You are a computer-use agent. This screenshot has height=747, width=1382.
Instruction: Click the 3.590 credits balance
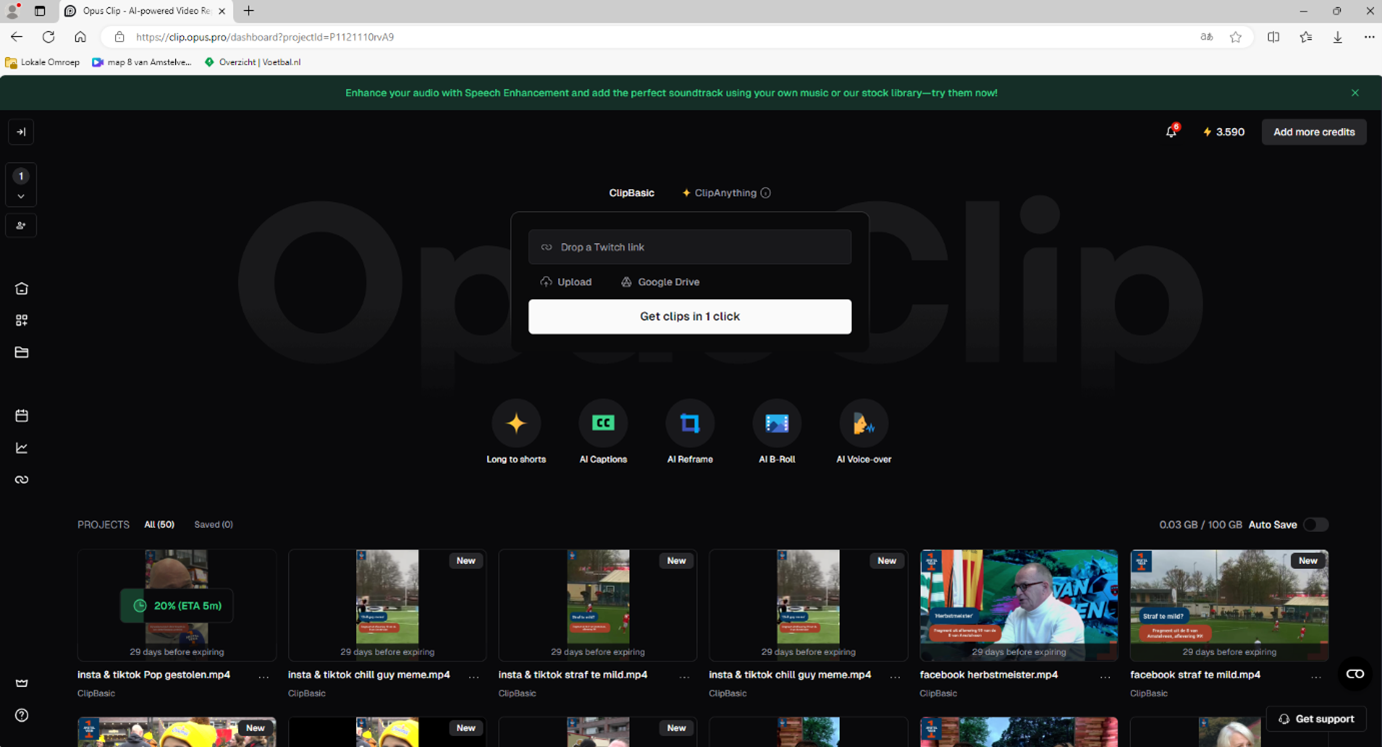(1223, 132)
